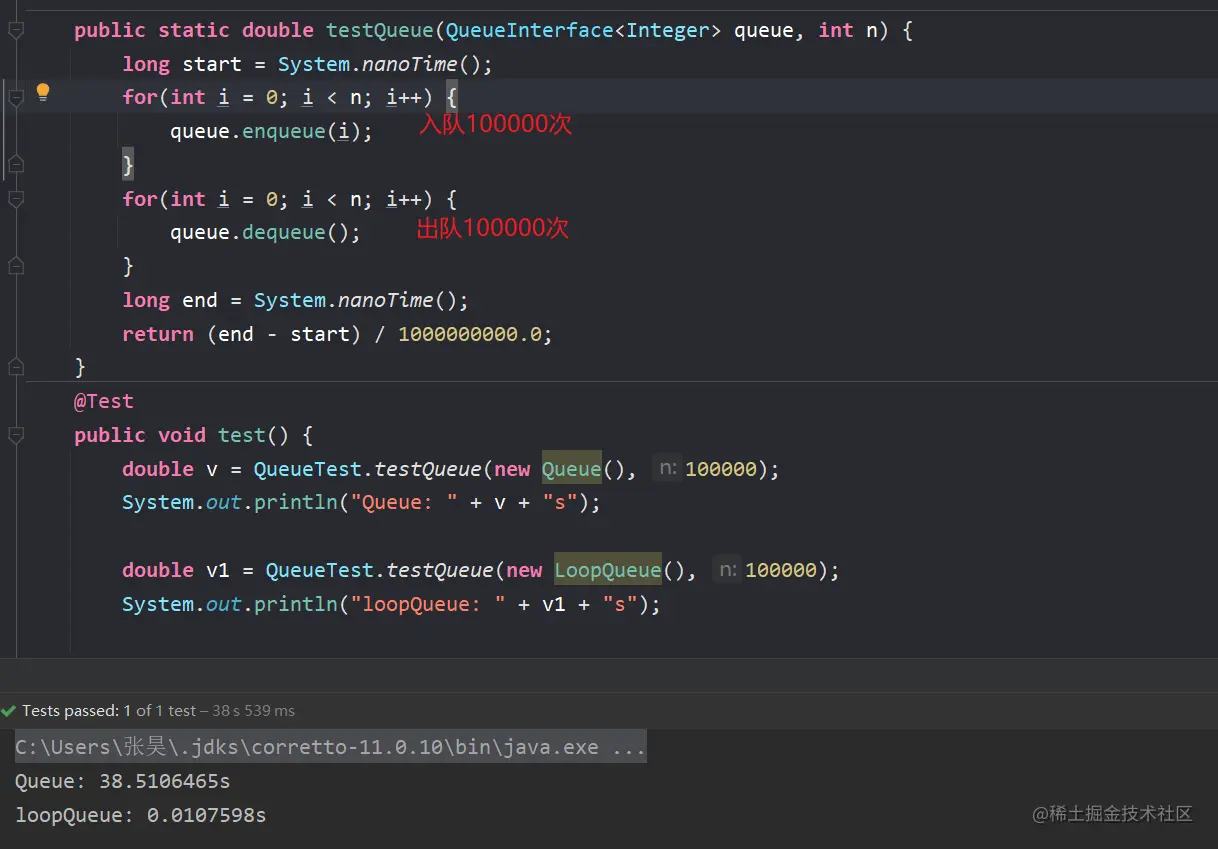Screen dimensions: 1218x849
Task: Click closing fold marker of testQueue method
Action: tap(15, 367)
